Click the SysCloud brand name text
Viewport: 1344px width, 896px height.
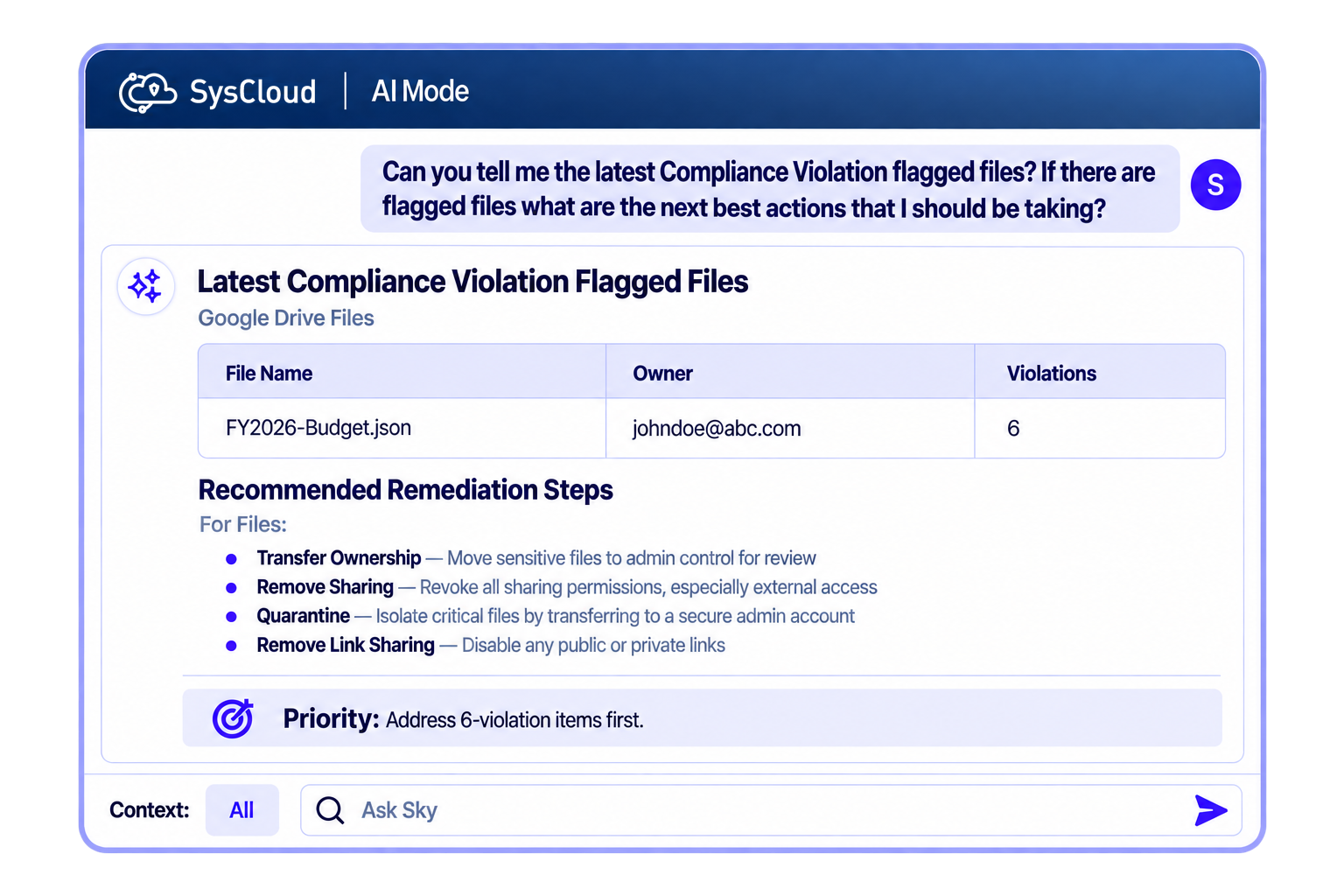[253, 92]
